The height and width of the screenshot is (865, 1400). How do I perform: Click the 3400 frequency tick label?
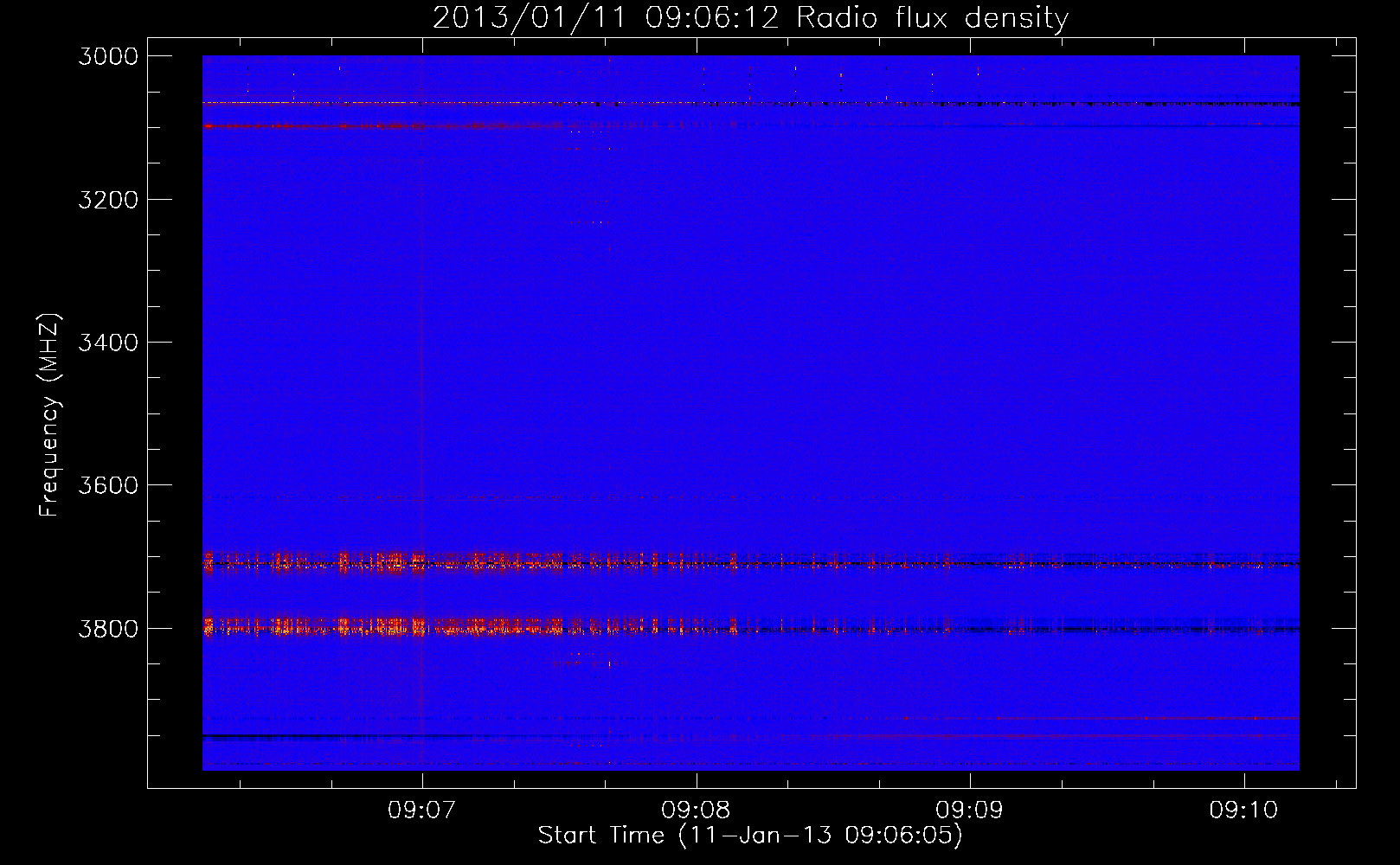108,343
